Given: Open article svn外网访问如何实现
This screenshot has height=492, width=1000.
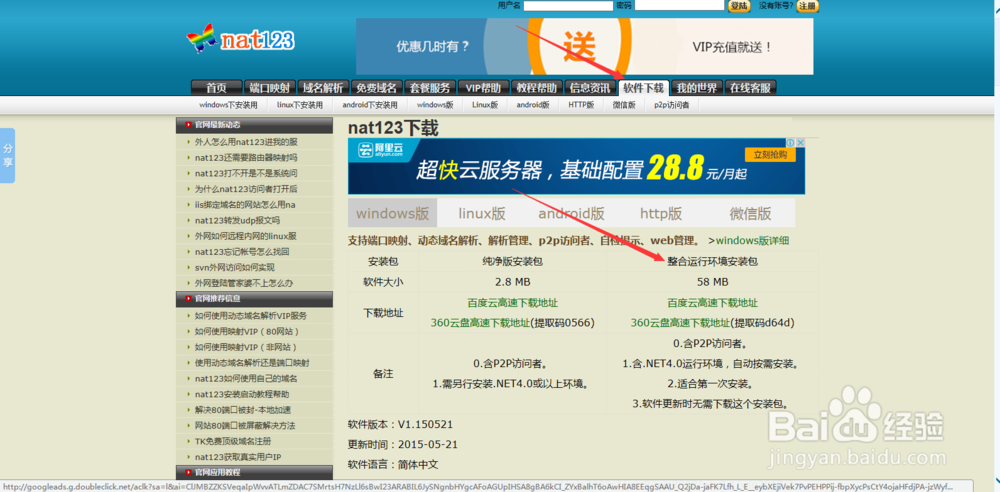Looking at the screenshot, I should 235,267.
